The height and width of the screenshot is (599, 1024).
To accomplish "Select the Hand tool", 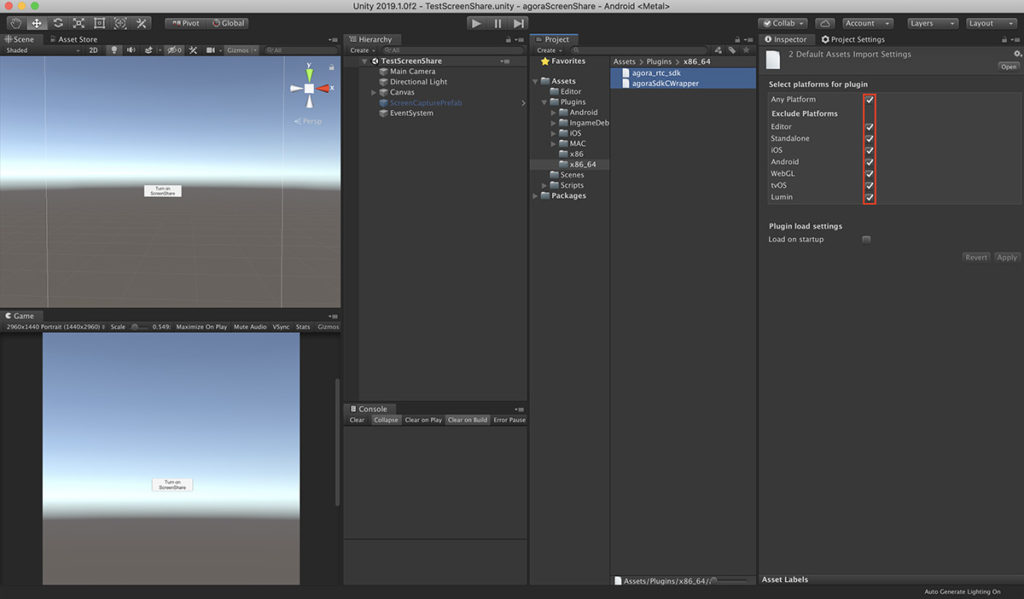I will 16,23.
